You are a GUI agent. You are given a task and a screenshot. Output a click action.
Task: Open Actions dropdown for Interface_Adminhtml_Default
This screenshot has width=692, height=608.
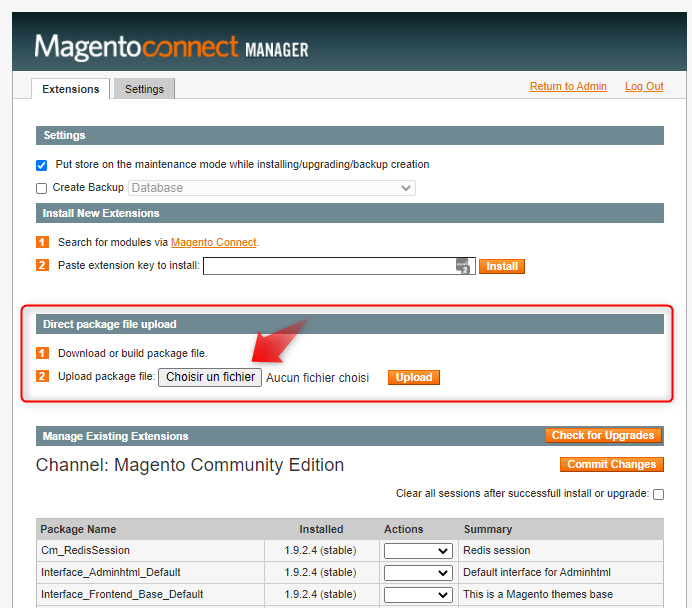coord(418,573)
